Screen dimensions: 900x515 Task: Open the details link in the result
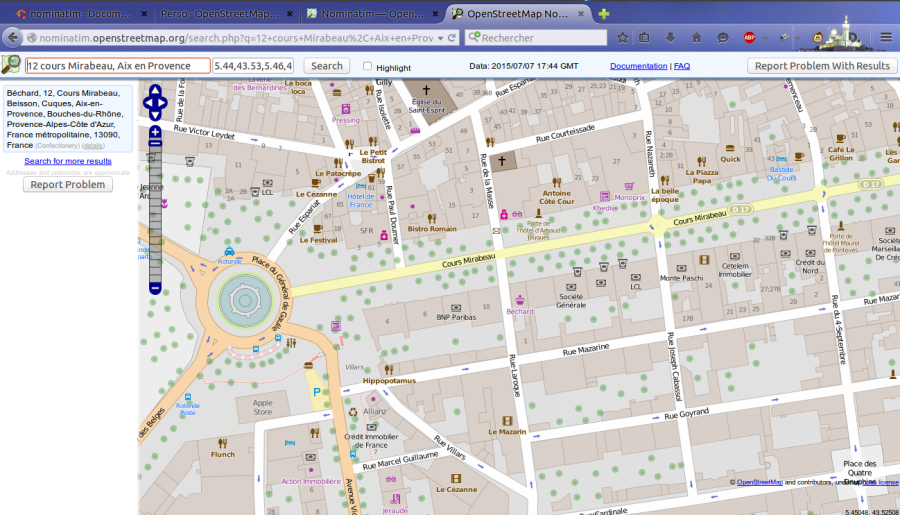[93, 146]
